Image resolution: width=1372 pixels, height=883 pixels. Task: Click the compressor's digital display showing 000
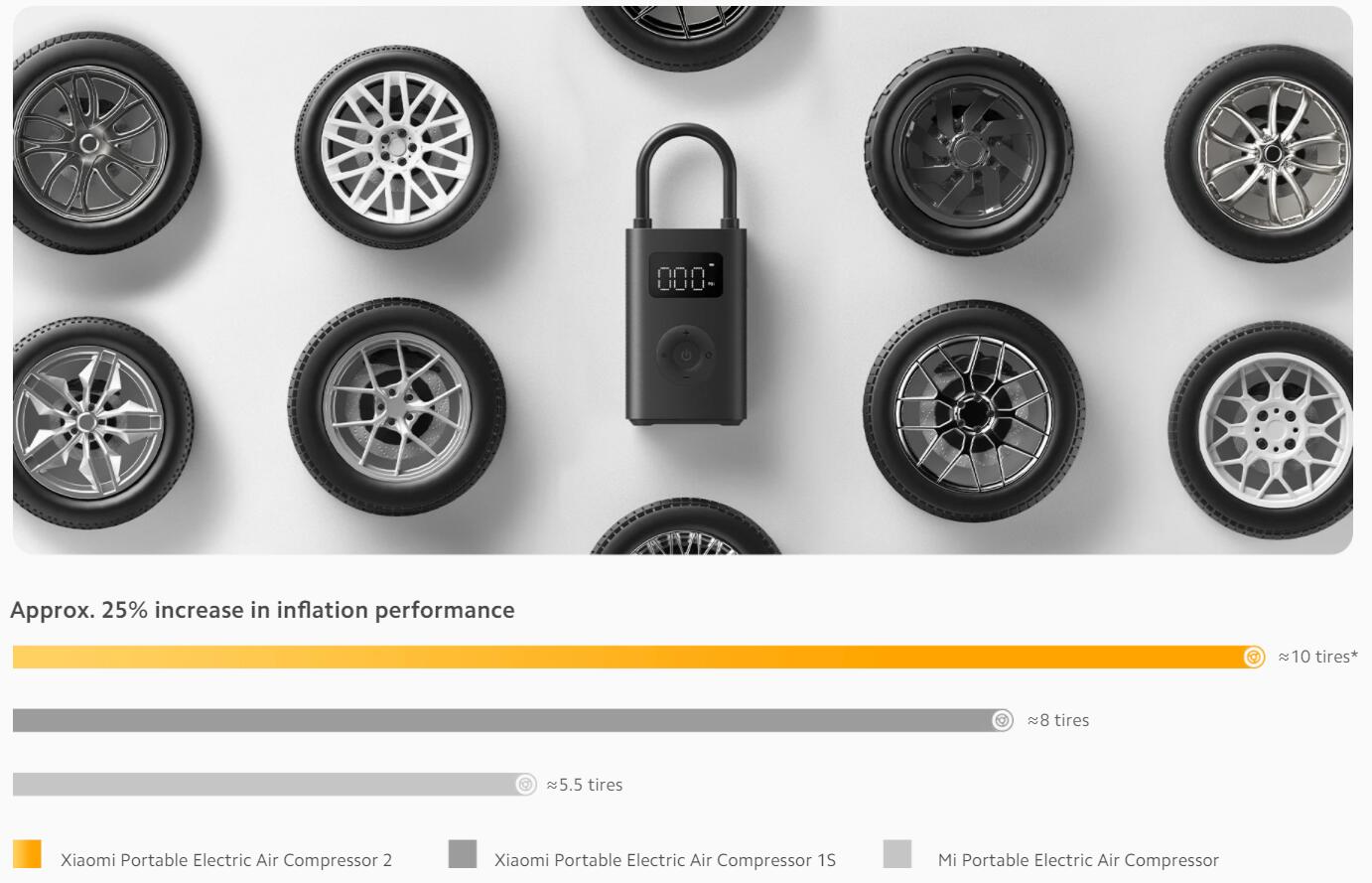tap(685, 277)
